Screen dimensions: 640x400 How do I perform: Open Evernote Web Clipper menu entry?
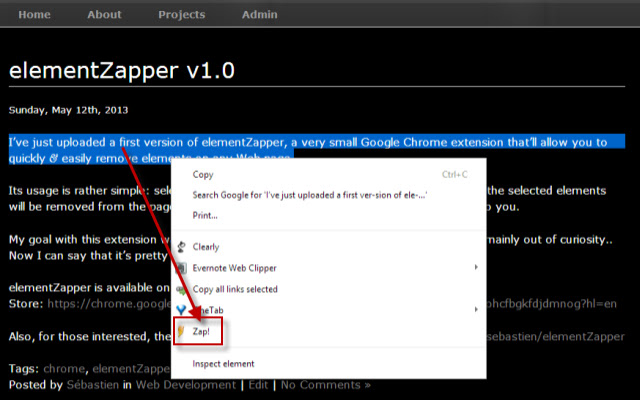(329, 268)
